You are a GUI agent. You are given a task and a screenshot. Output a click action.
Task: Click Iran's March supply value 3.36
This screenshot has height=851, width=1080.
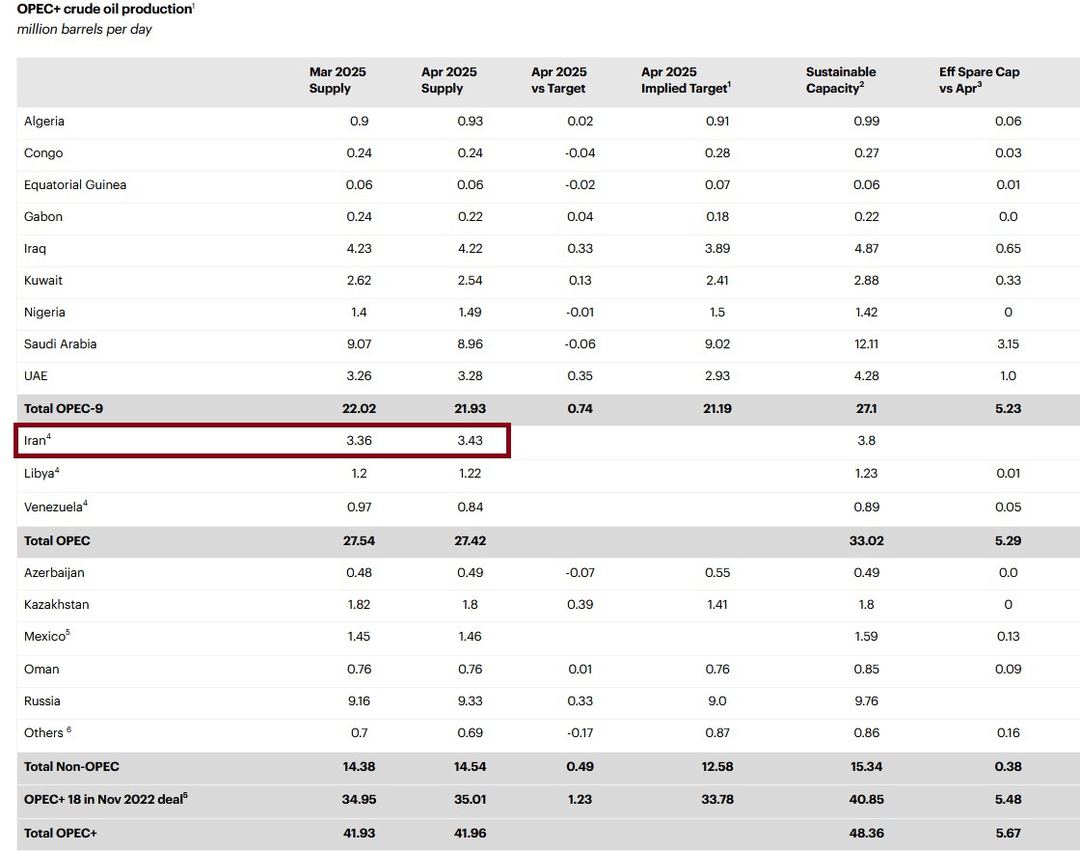click(x=358, y=441)
